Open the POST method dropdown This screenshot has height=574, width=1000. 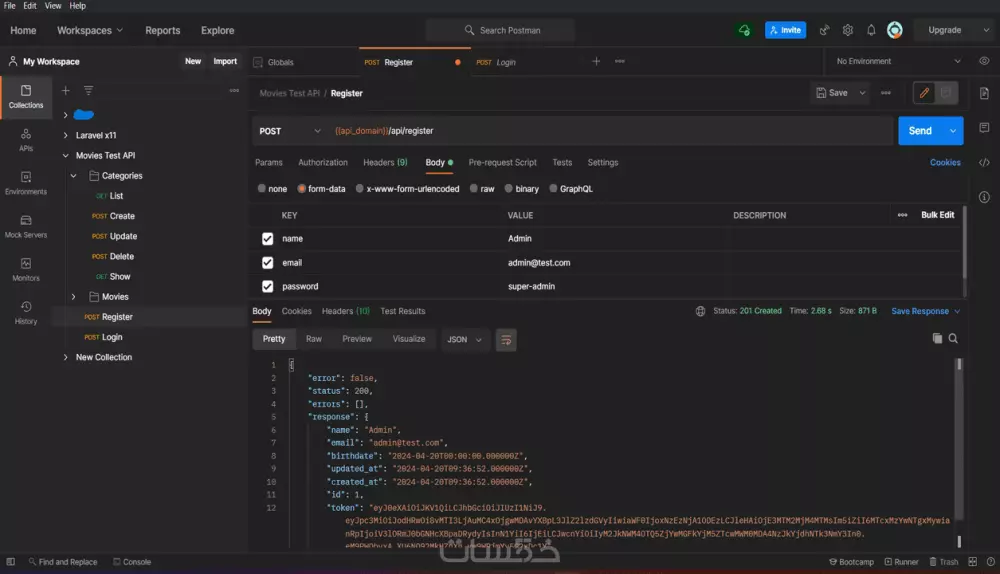click(290, 131)
